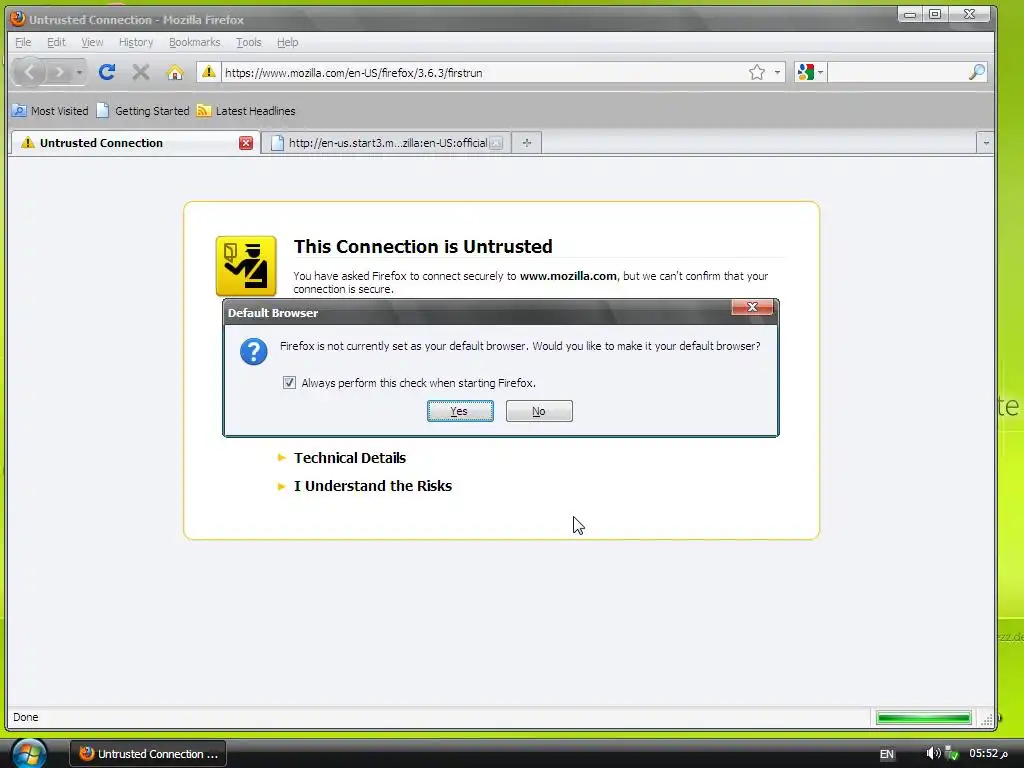Click the 05:52 system clock
Image resolution: width=1024 pixels, height=768 pixels.
(988, 753)
